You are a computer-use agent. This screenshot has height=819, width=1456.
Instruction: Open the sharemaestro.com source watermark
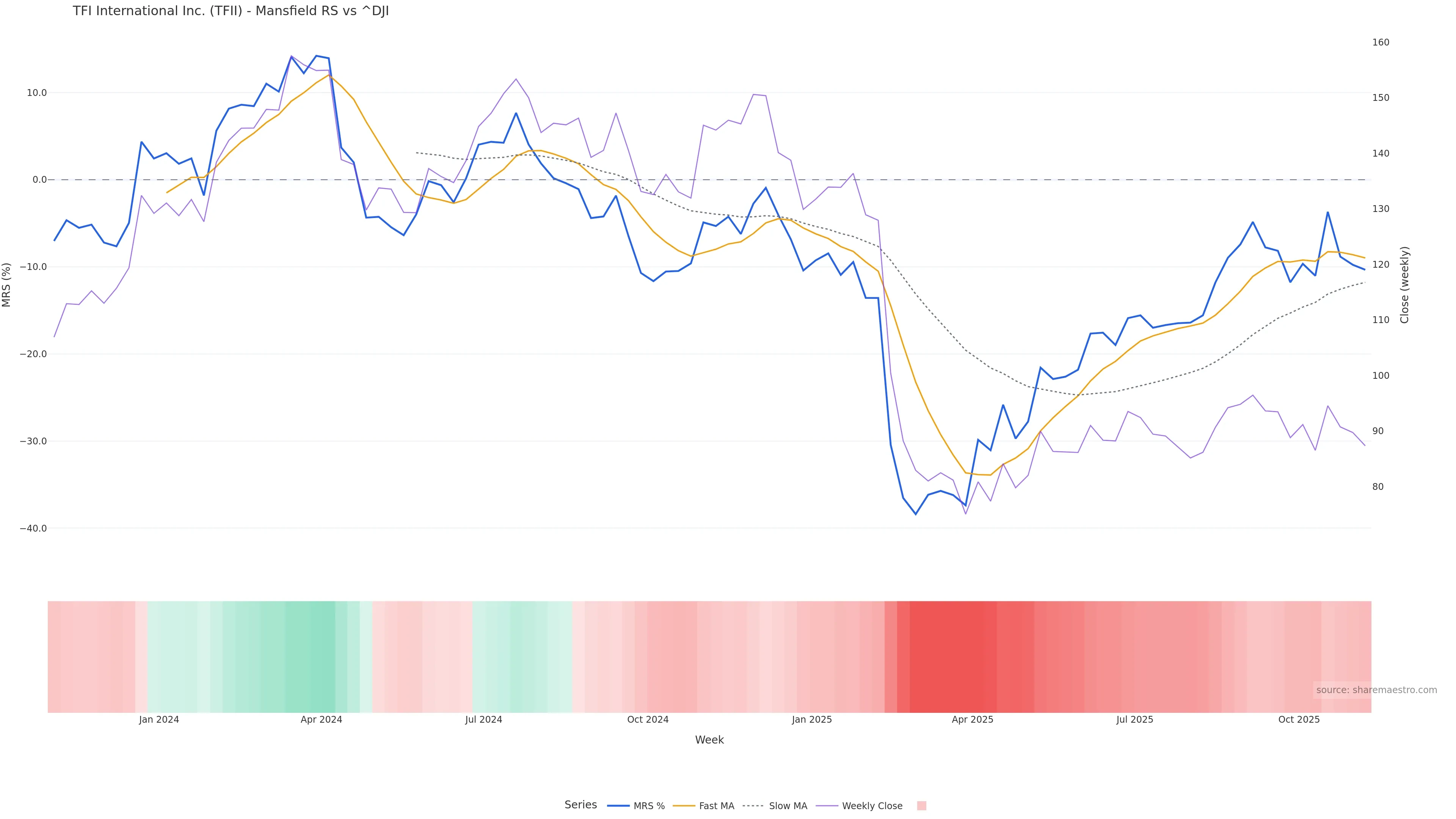pyautogui.click(x=1376, y=690)
